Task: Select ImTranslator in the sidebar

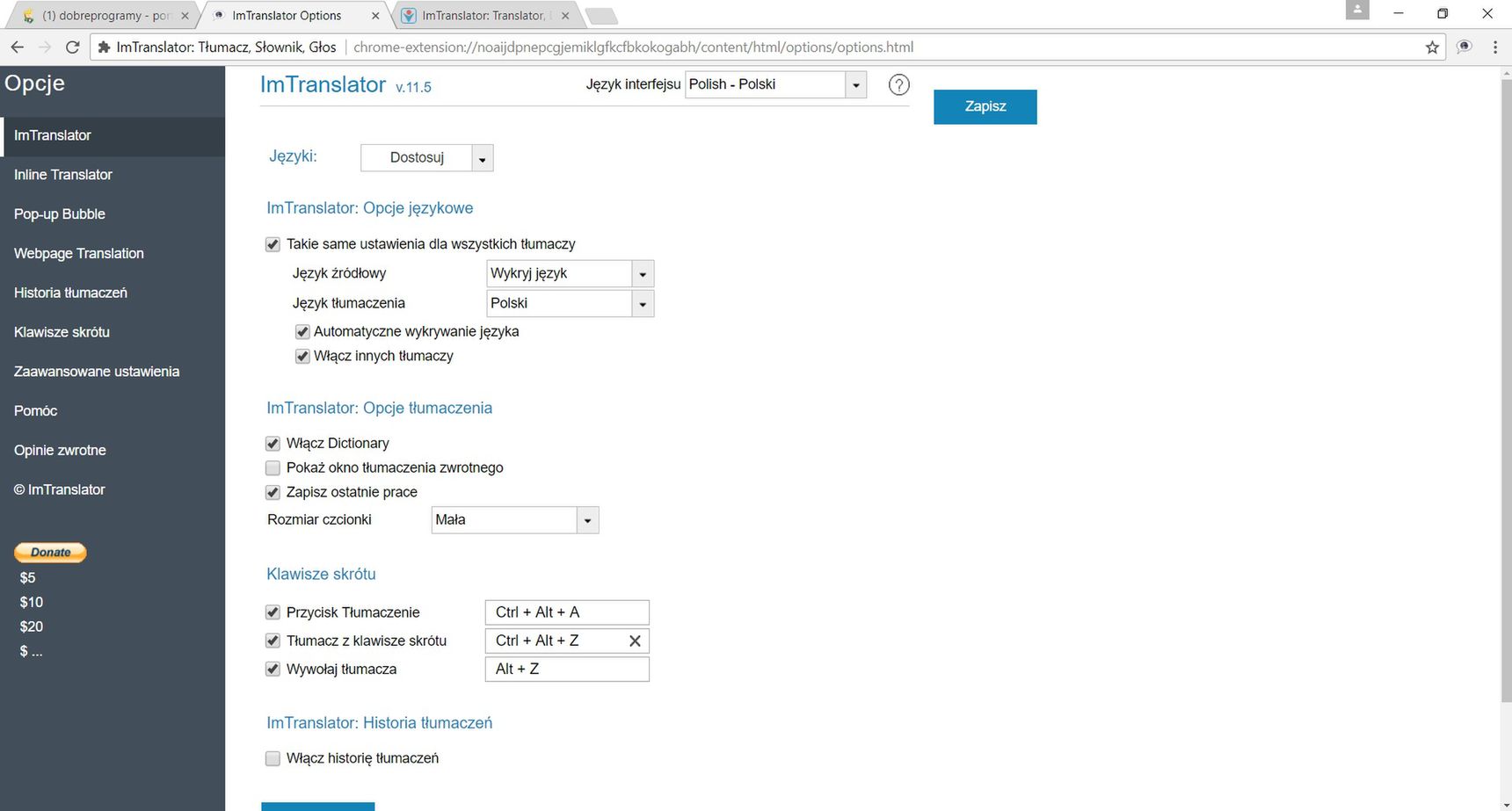Action: [113, 136]
